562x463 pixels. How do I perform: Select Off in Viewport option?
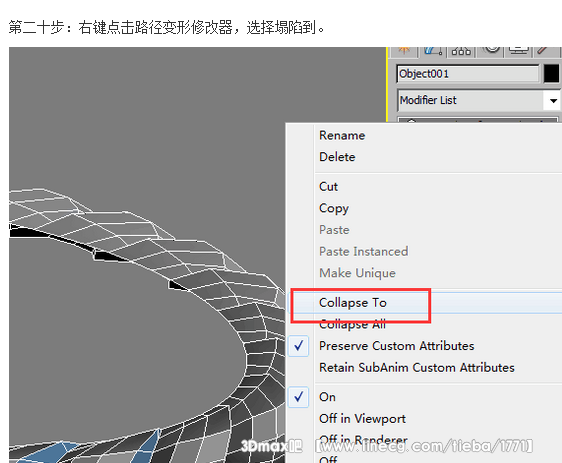362,419
